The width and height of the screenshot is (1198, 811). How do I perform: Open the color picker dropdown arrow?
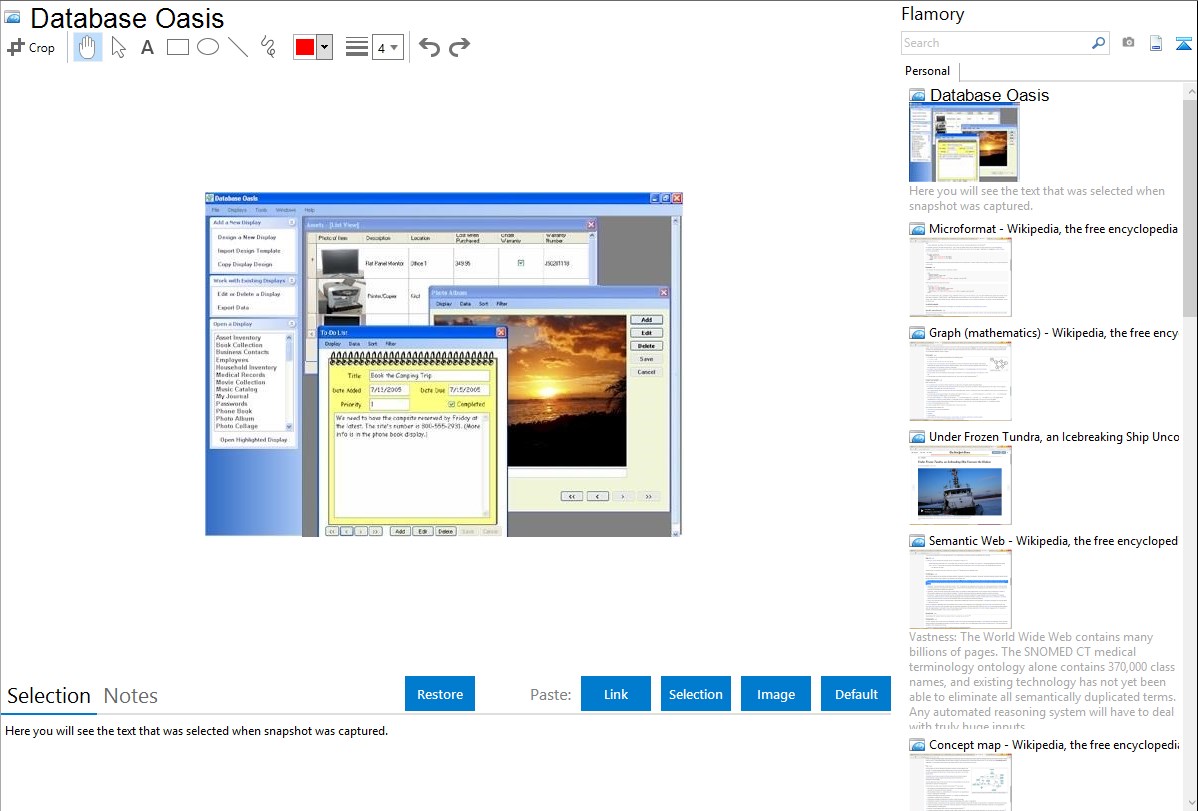(325, 47)
